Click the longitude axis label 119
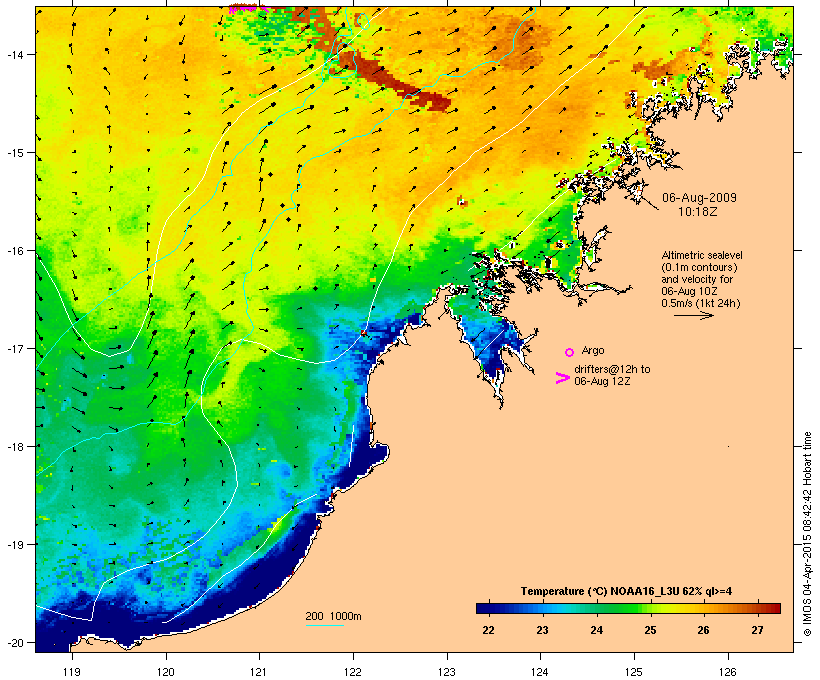This screenshot has width=820, height=680. click(x=72, y=672)
